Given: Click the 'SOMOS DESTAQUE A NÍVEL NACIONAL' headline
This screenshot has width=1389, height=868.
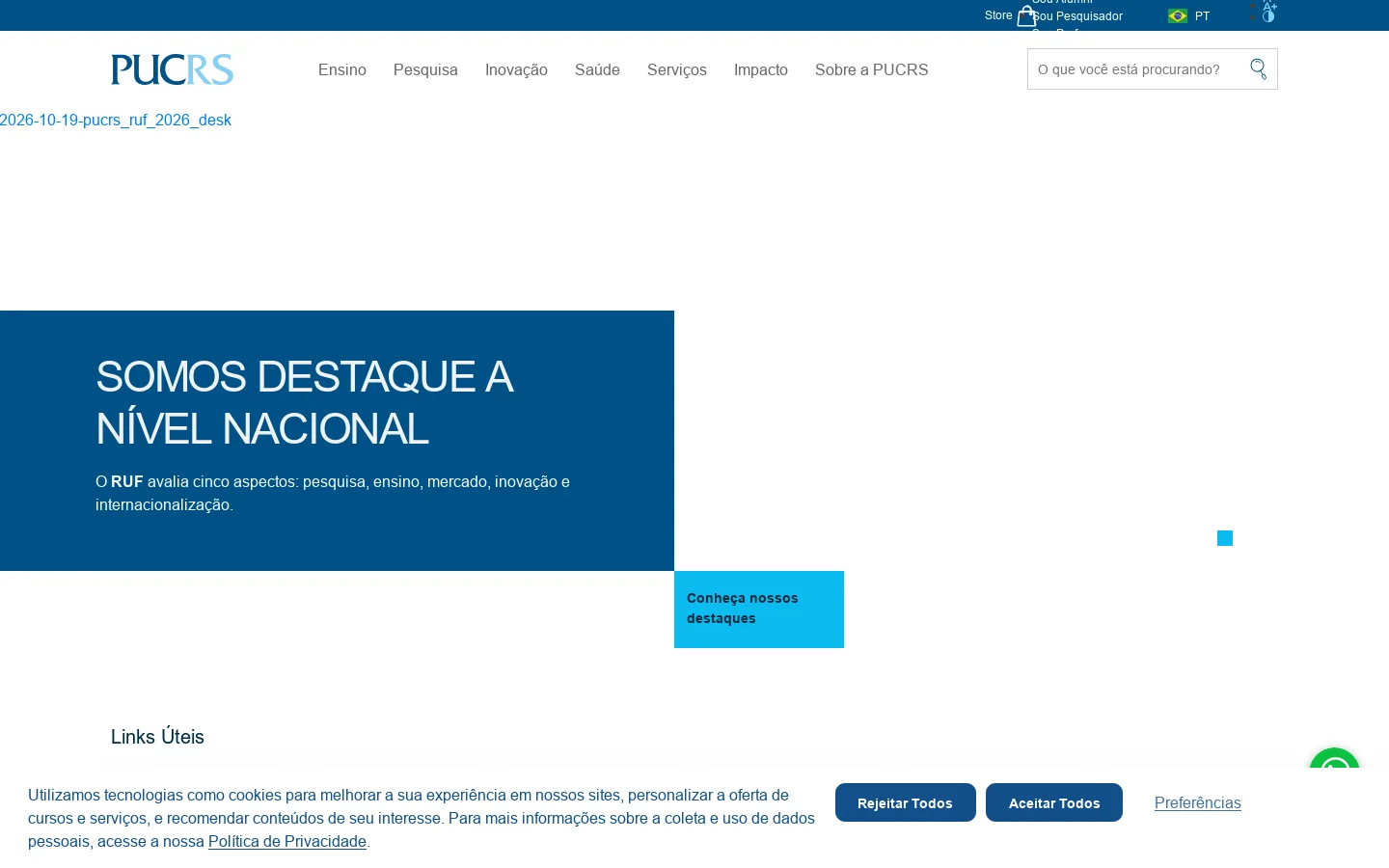Looking at the screenshot, I should [x=305, y=402].
